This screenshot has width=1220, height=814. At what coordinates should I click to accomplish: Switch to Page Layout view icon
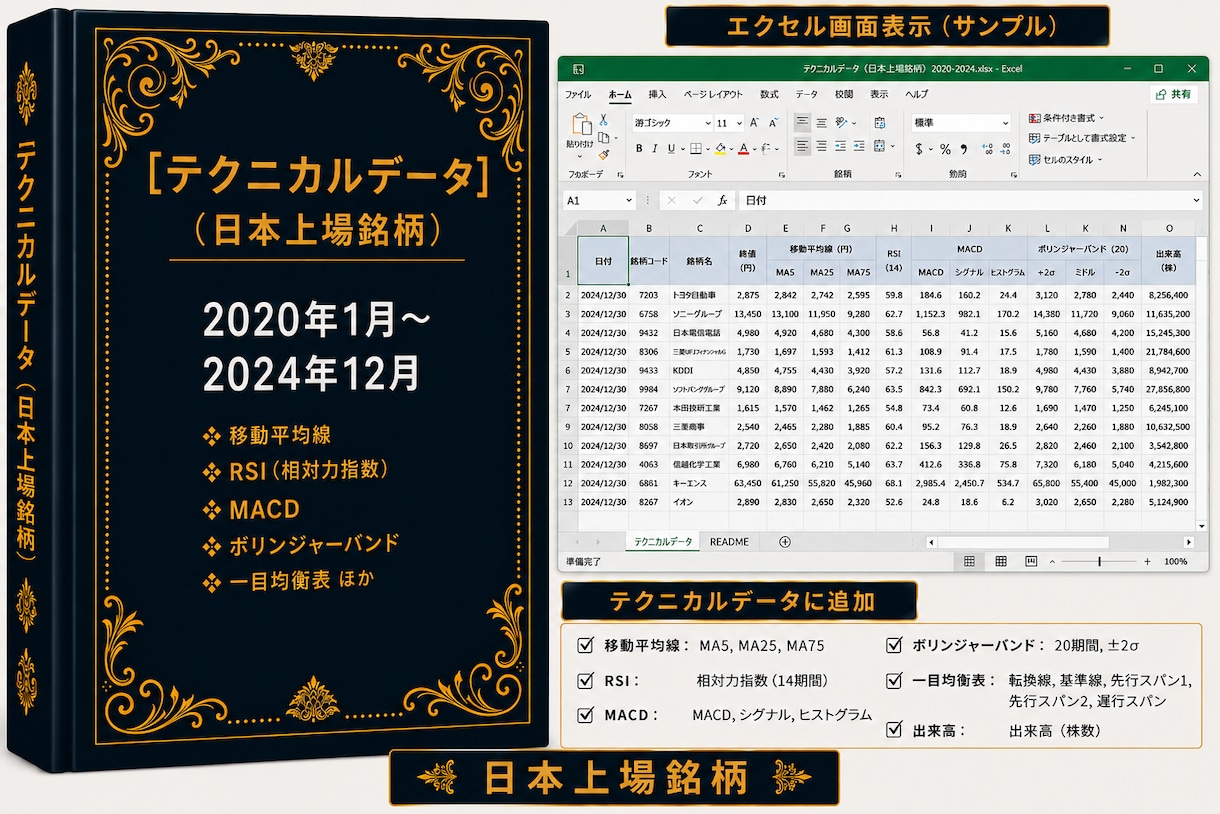(x=1001, y=562)
